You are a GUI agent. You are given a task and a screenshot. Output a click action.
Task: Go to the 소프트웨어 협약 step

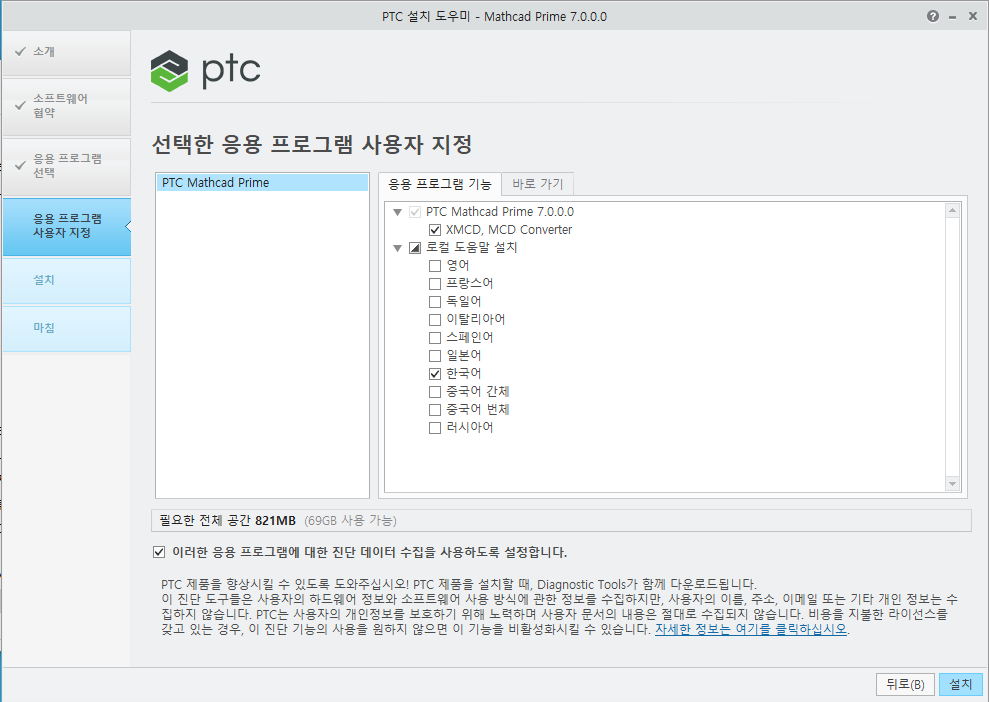pyautogui.click(x=67, y=106)
